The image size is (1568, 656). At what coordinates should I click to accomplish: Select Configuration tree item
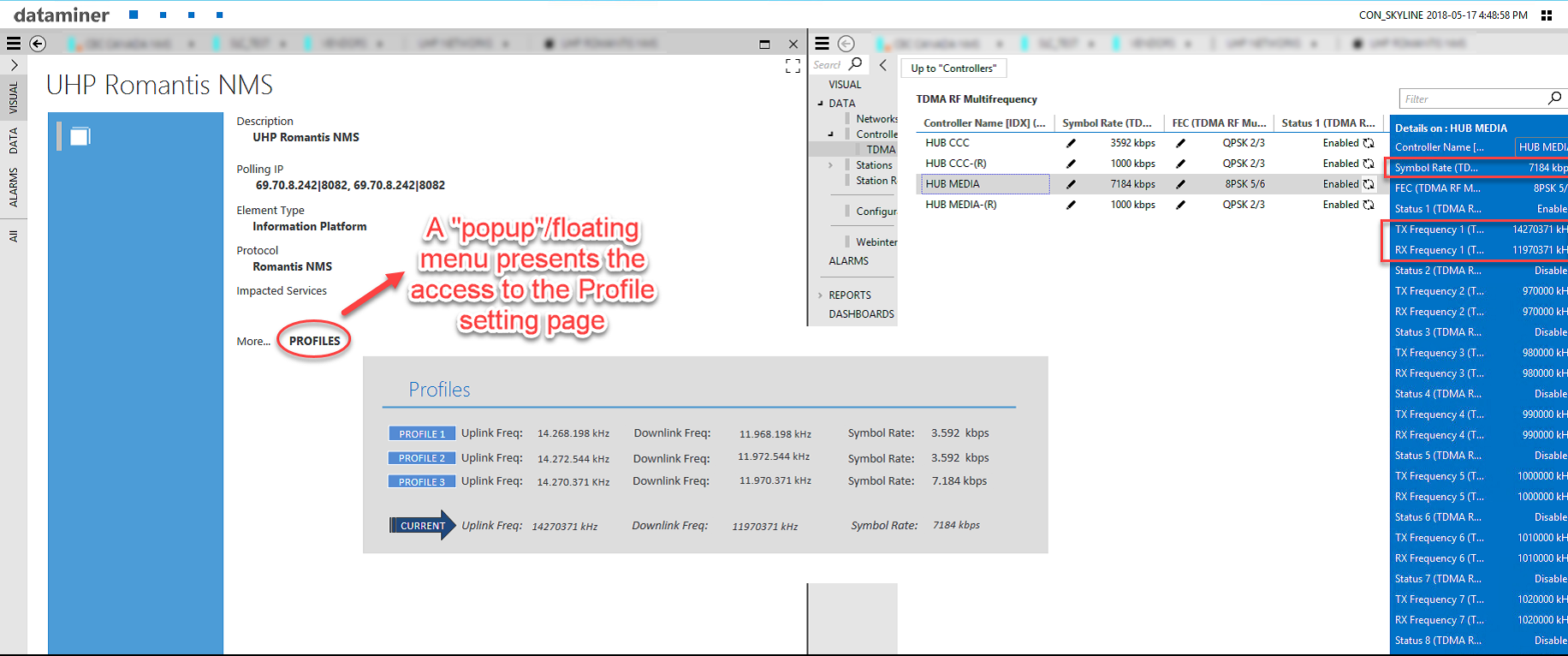876,212
